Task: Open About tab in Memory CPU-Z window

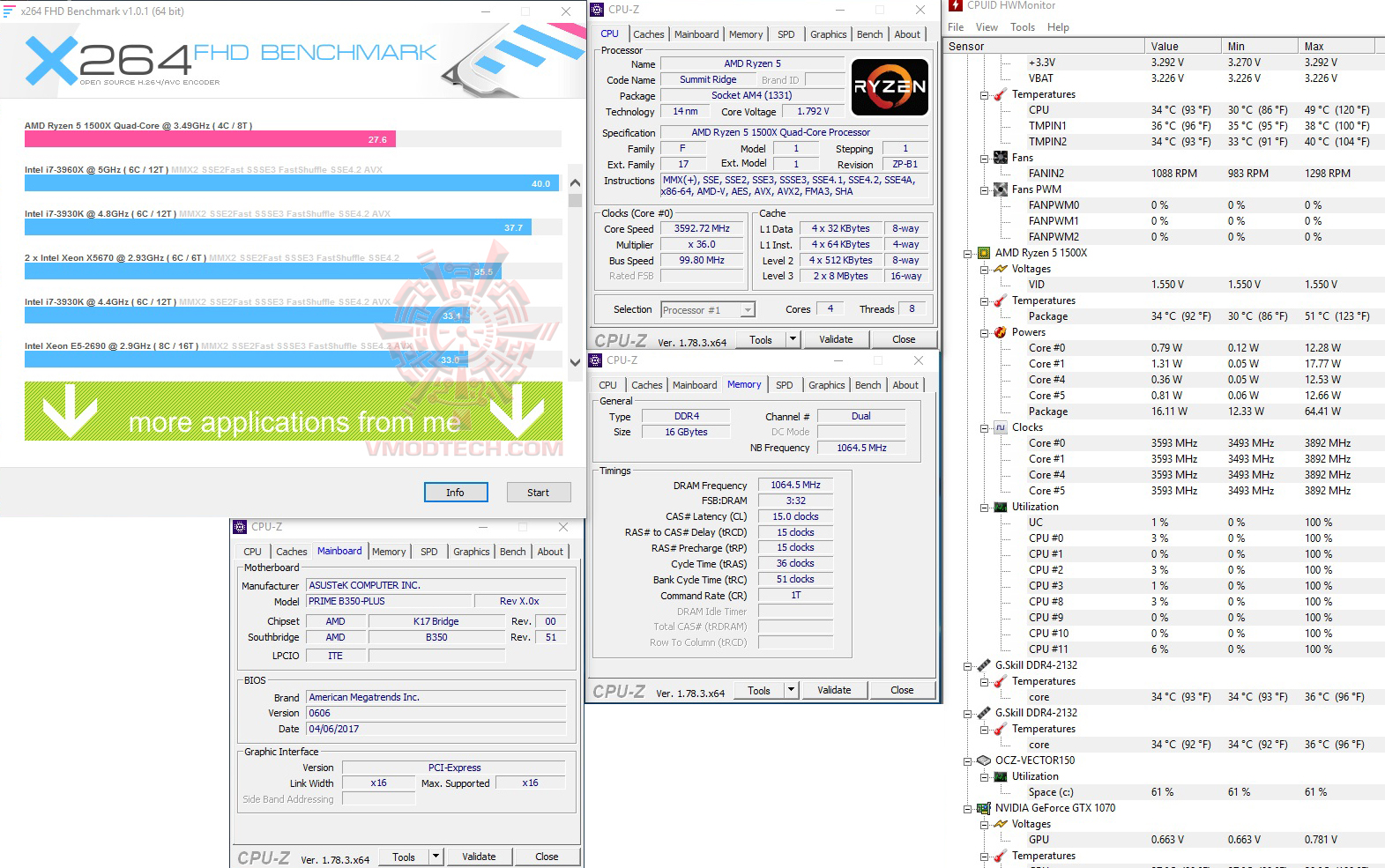Action: (905, 385)
